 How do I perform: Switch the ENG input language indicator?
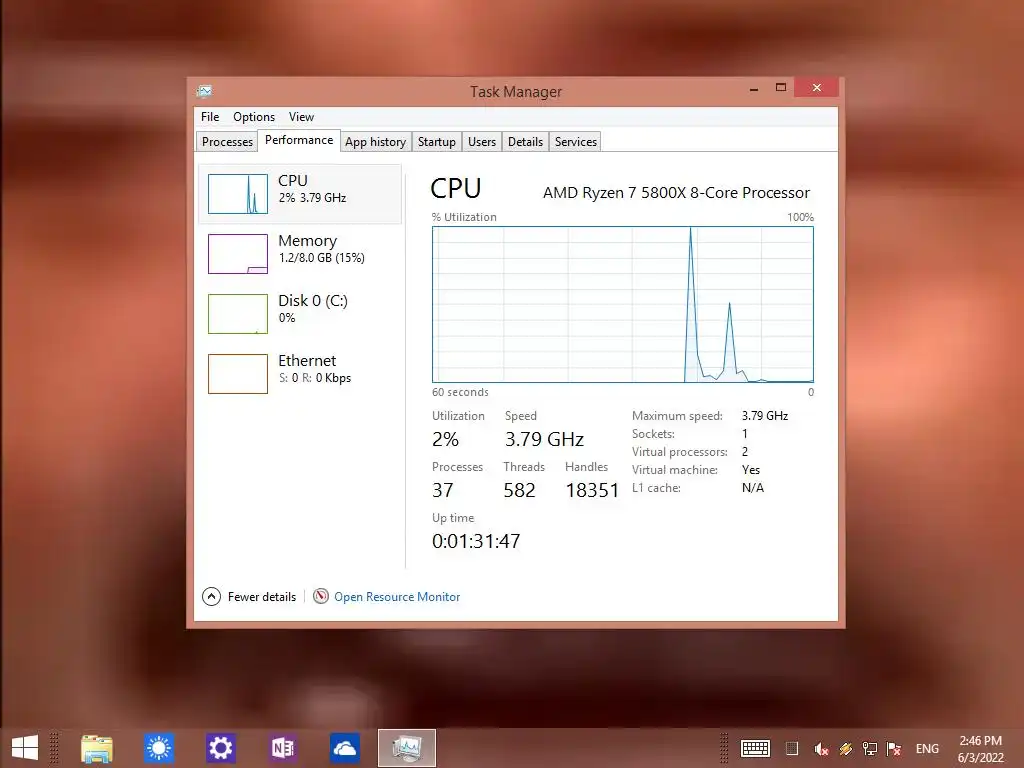click(927, 749)
